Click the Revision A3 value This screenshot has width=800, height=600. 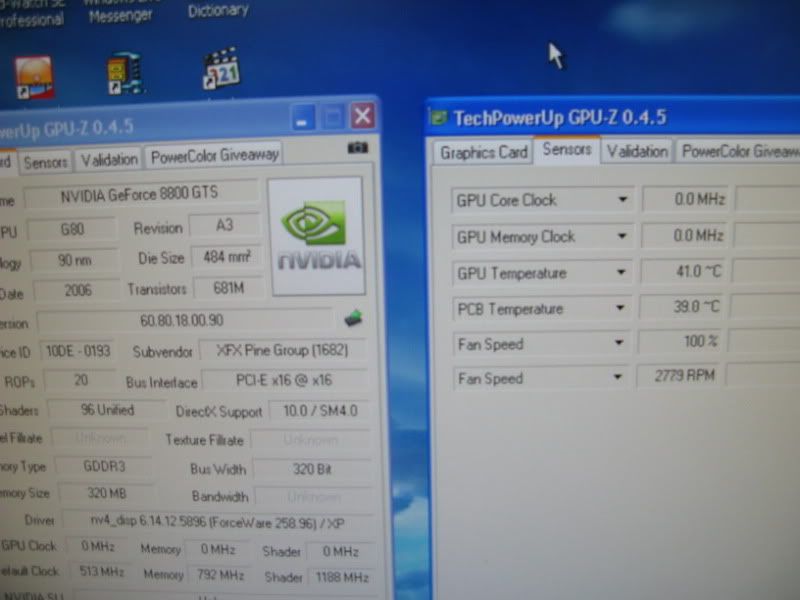(x=225, y=225)
